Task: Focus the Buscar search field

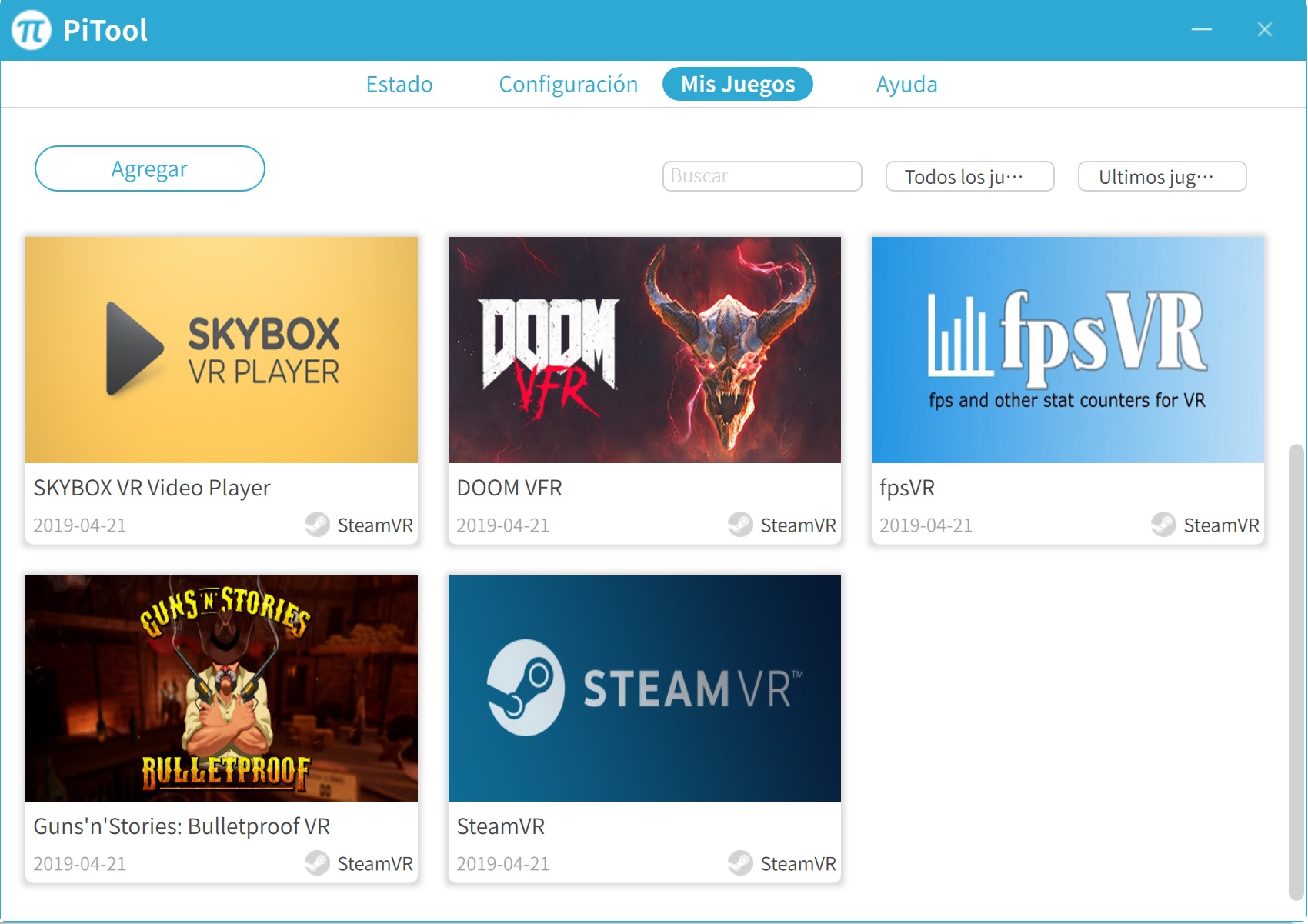Action: [762, 176]
